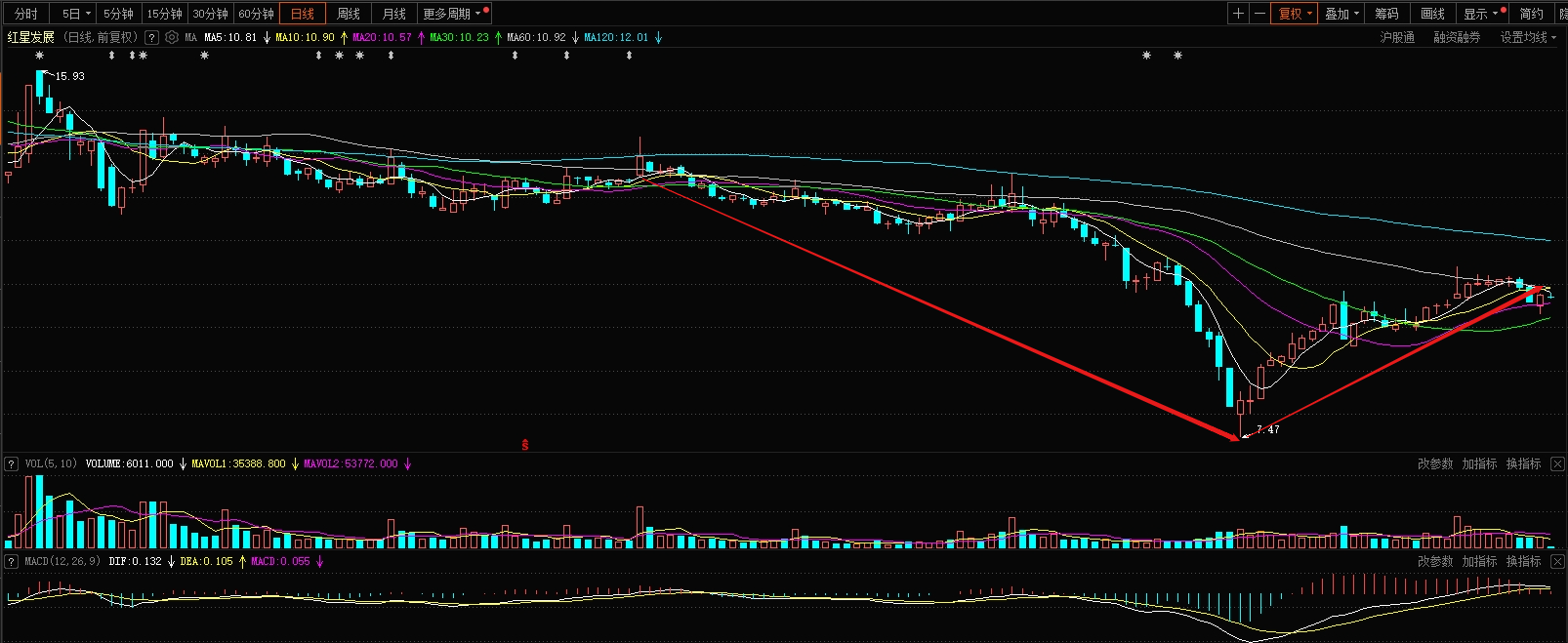Click the VOLUME:6011.000 value
Screen dimensions: 1568x643
(129, 463)
